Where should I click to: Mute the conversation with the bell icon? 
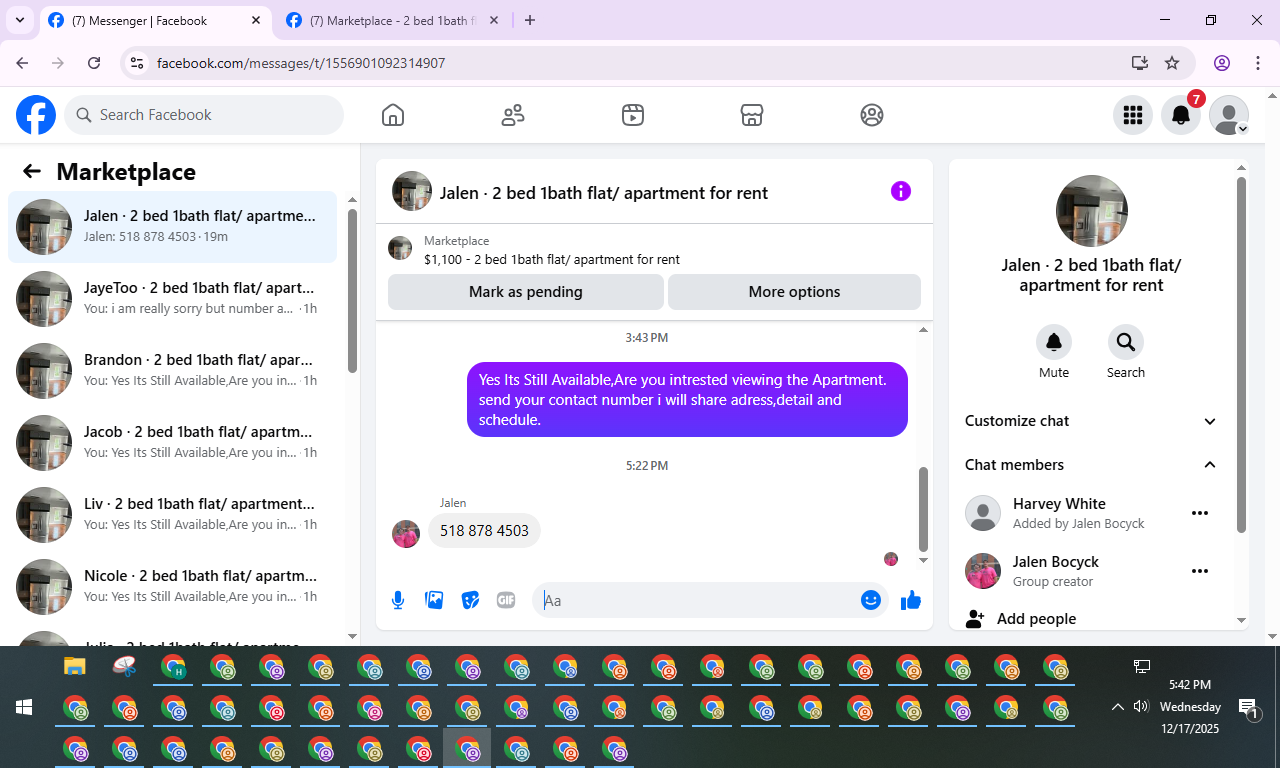pyautogui.click(x=1054, y=342)
